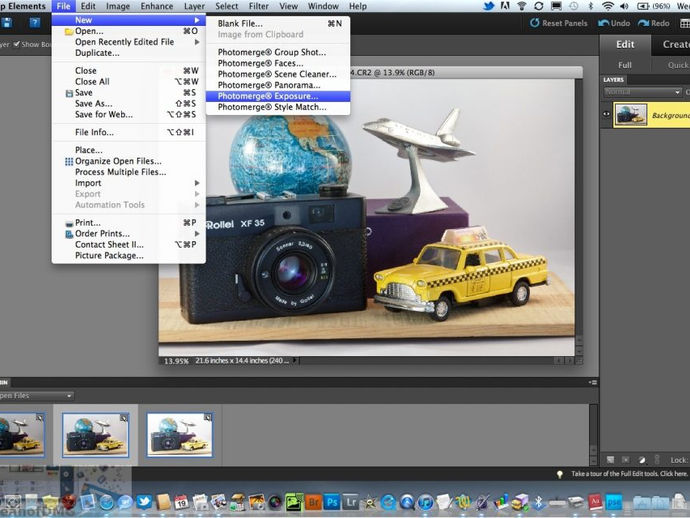
Task: Click the sync circular arrows menu bar icon
Action: coord(539,6)
